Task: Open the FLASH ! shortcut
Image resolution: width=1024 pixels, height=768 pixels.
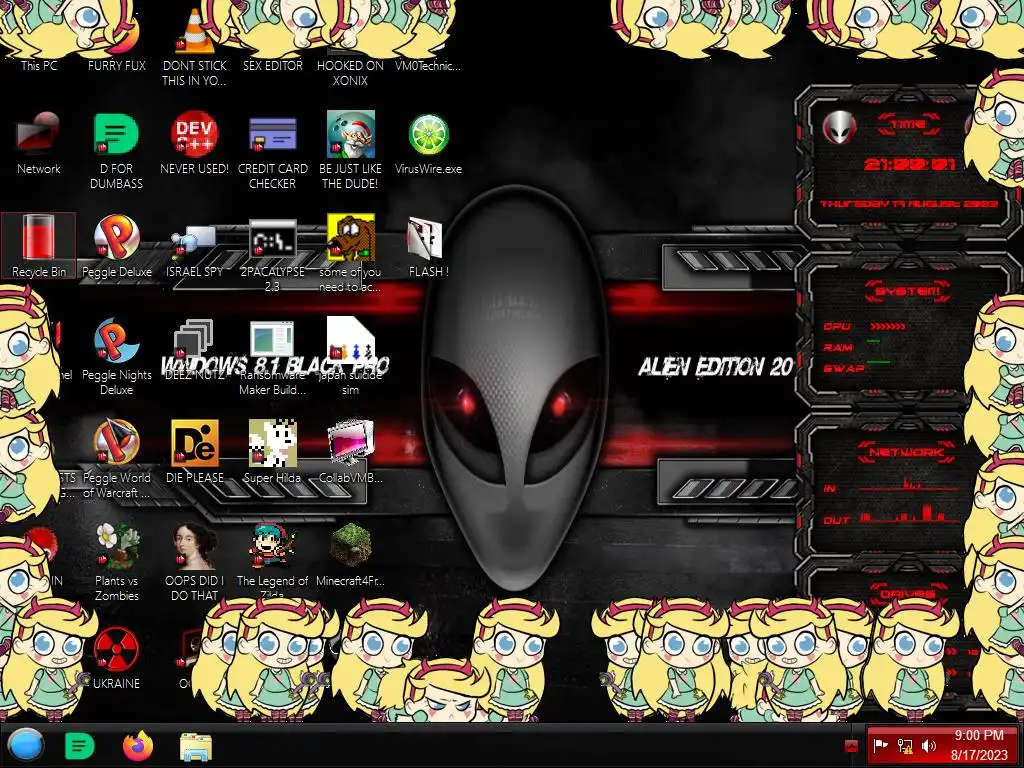Action: 428,247
